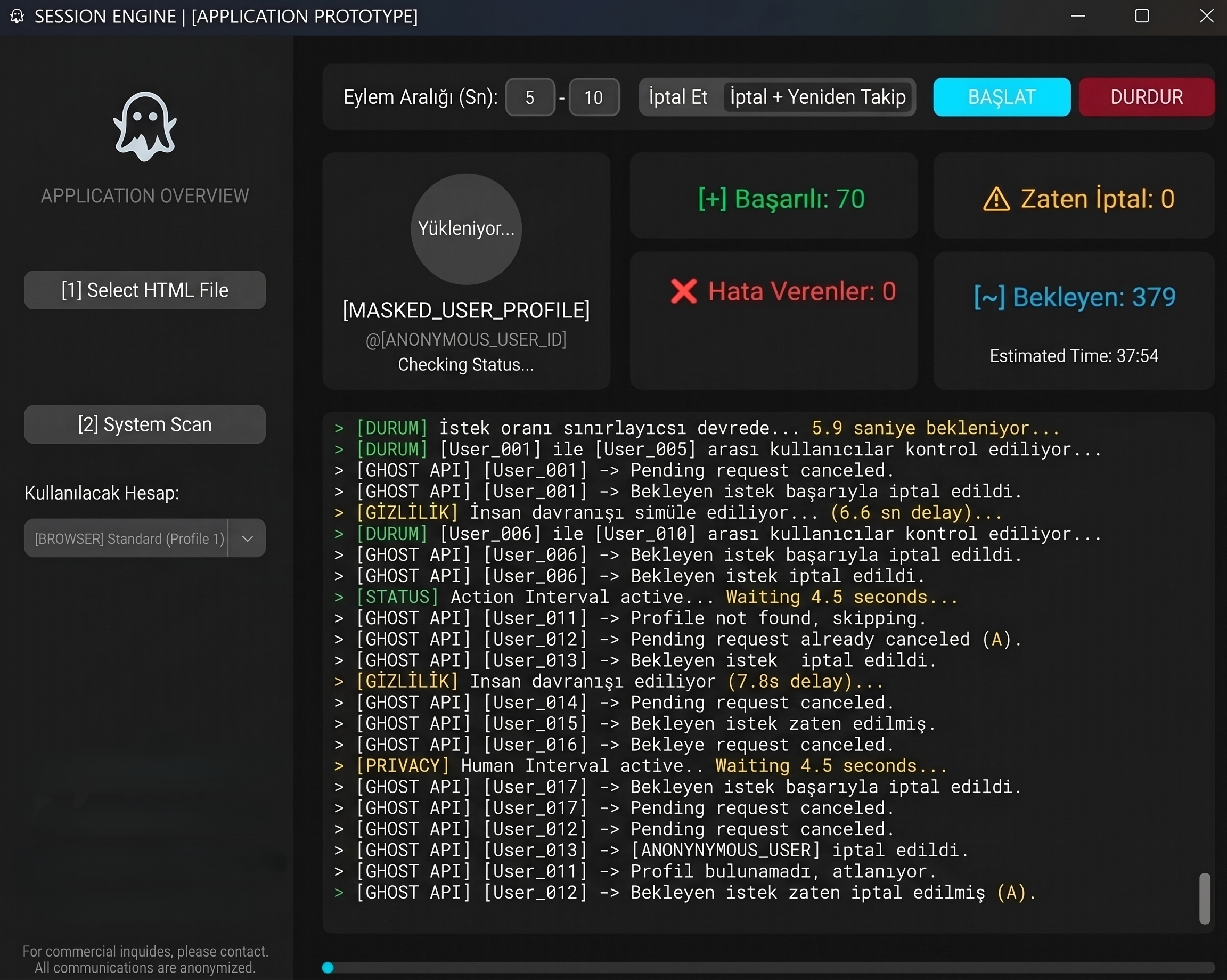Click log line 'User_014 Pending request canceled'
The image size is (1227, 980).
click(615, 703)
